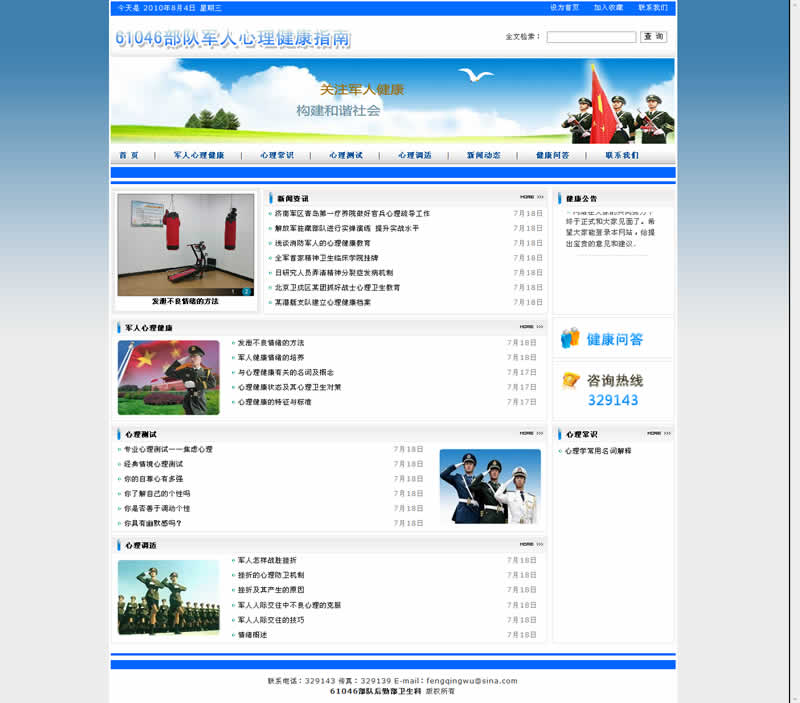Open the 军人健康情绪的培养 article link
800x703 pixels.
pos(271,357)
